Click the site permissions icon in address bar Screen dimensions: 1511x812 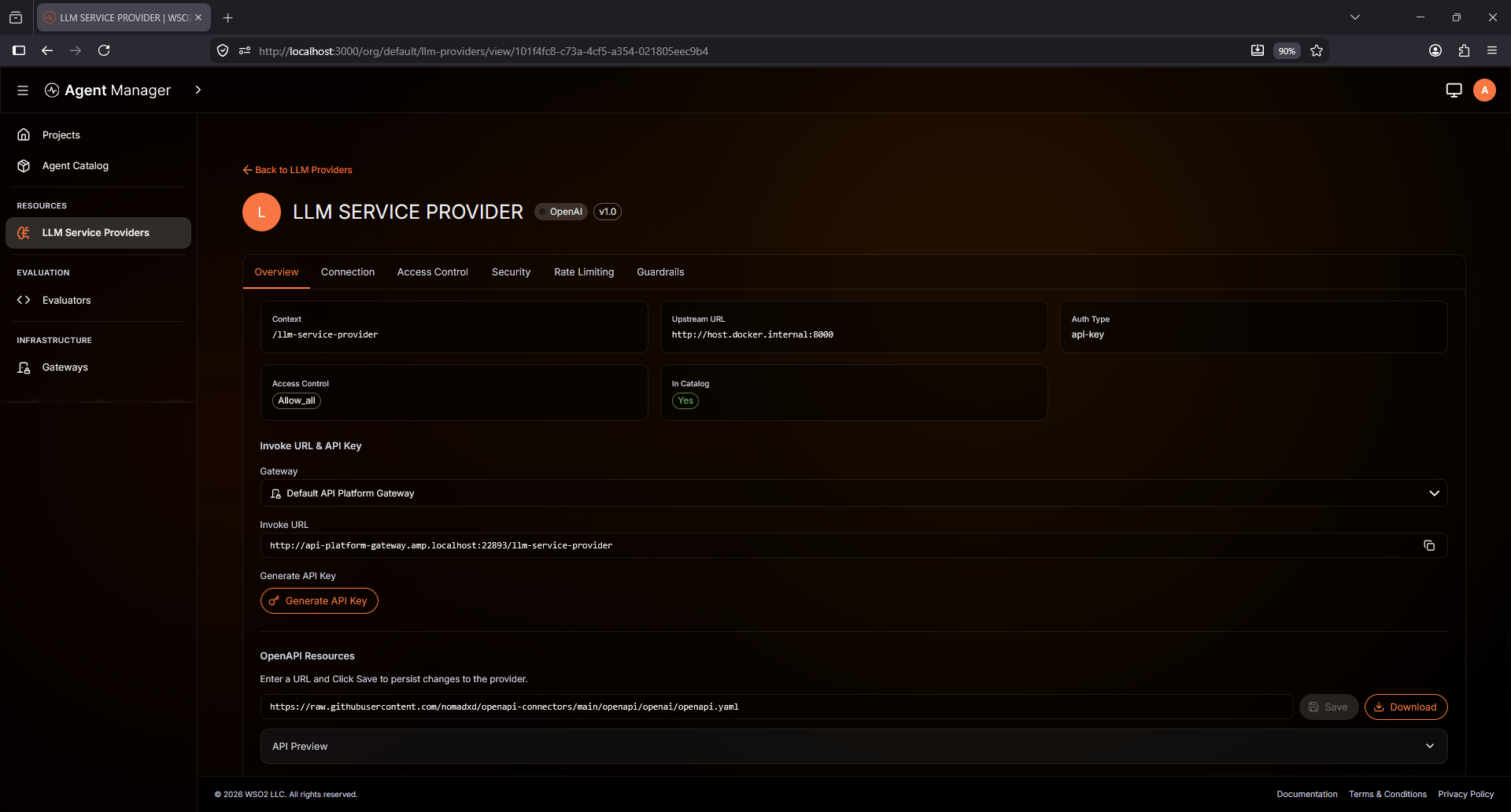tap(245, 51)
